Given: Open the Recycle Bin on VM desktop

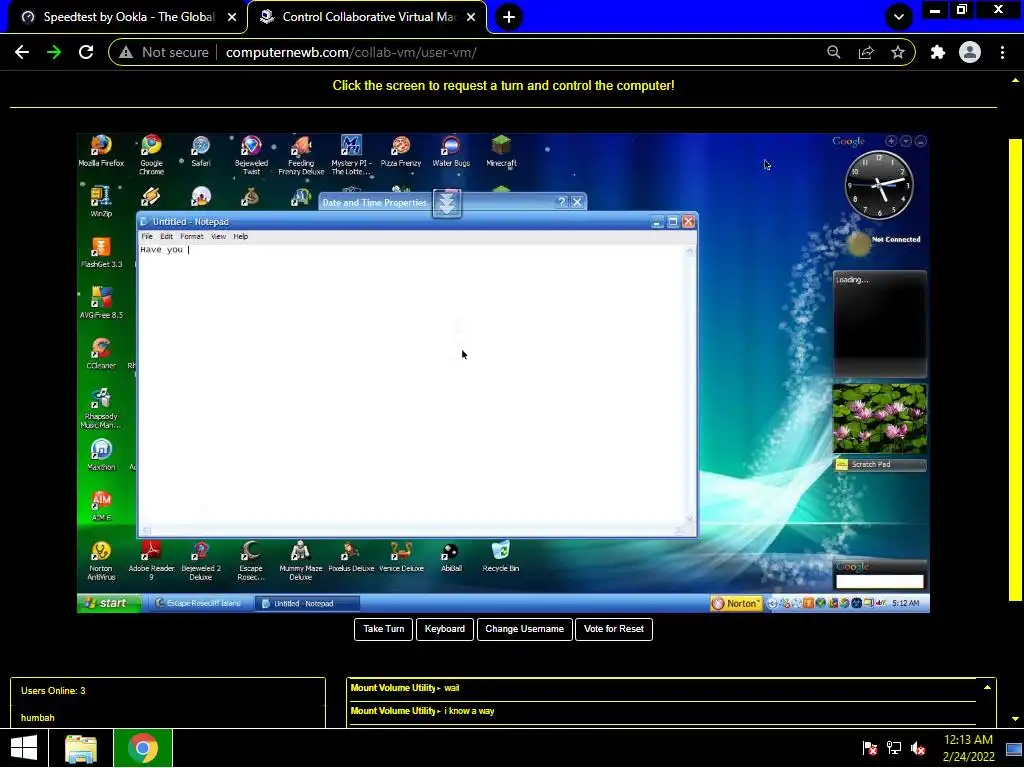Looking at the screenshot, I should [x=501, y=556].
